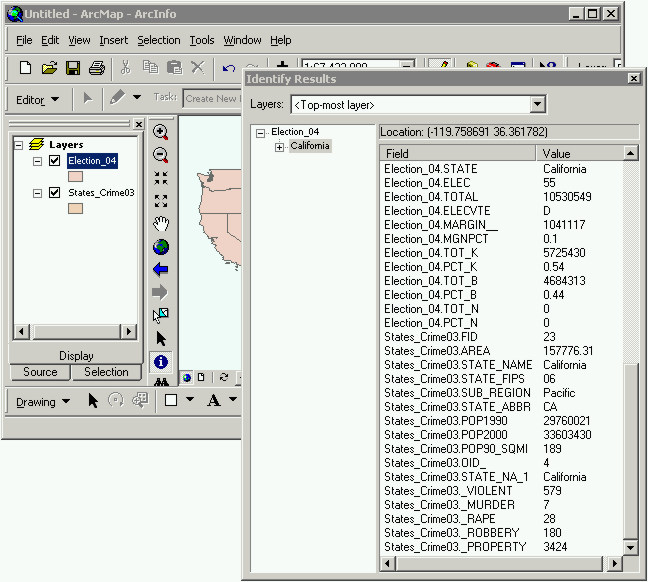Close the Identify Results window
The height and width of the screenshot is (582, 648).
634,79
